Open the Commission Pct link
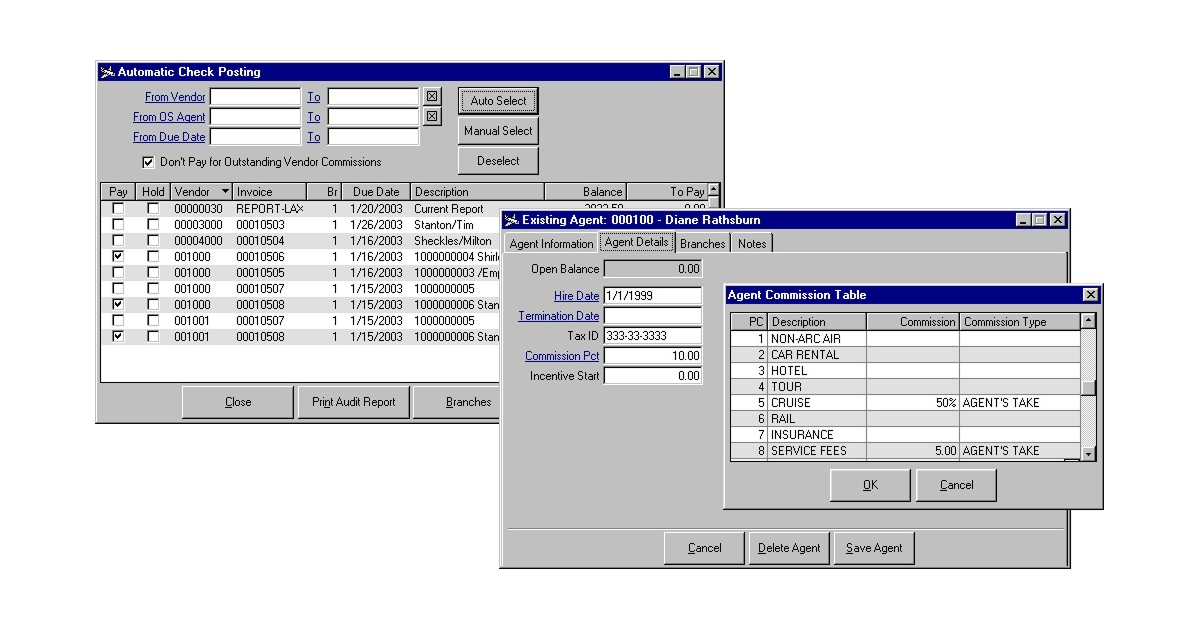This screenshot has height=630, width=1200. click(563, 356)
